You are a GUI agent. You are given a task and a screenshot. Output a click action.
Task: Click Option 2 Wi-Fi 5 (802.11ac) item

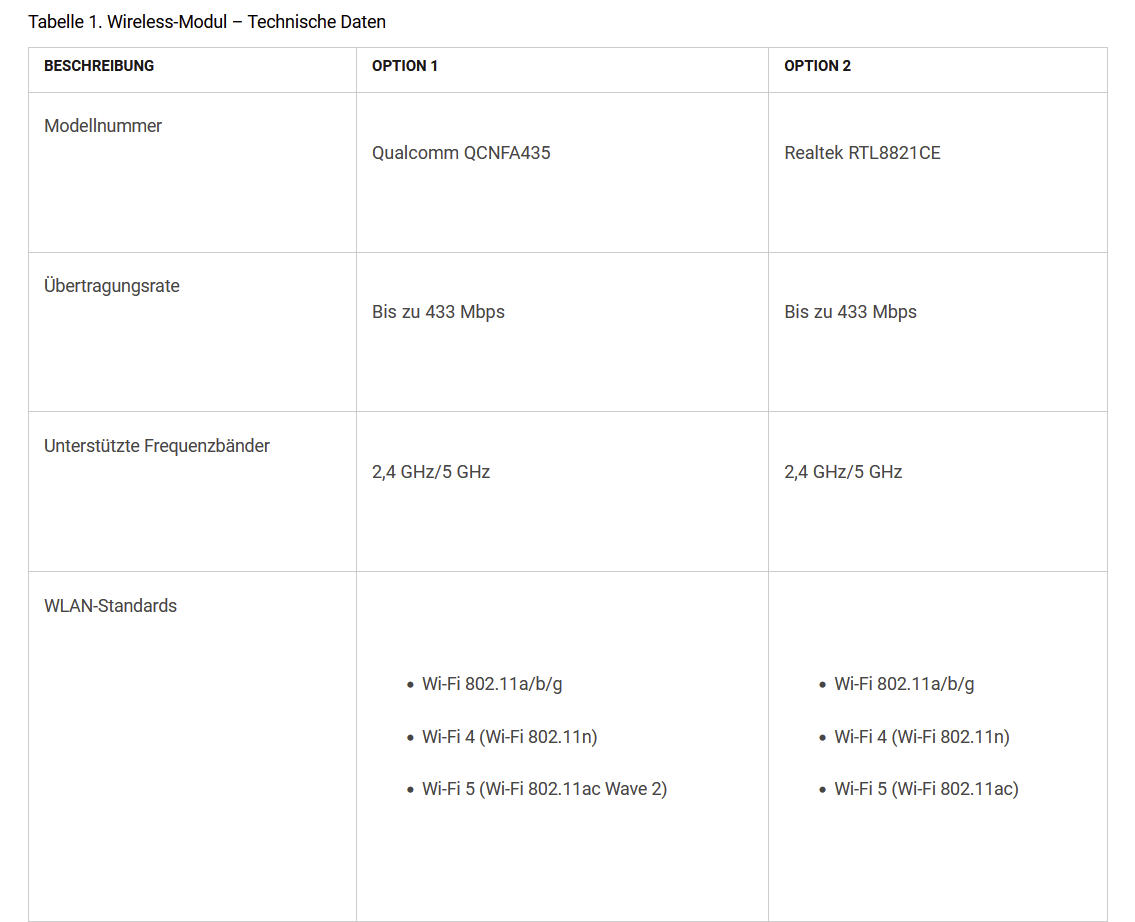pyautogui.click(x=927, y=789)
